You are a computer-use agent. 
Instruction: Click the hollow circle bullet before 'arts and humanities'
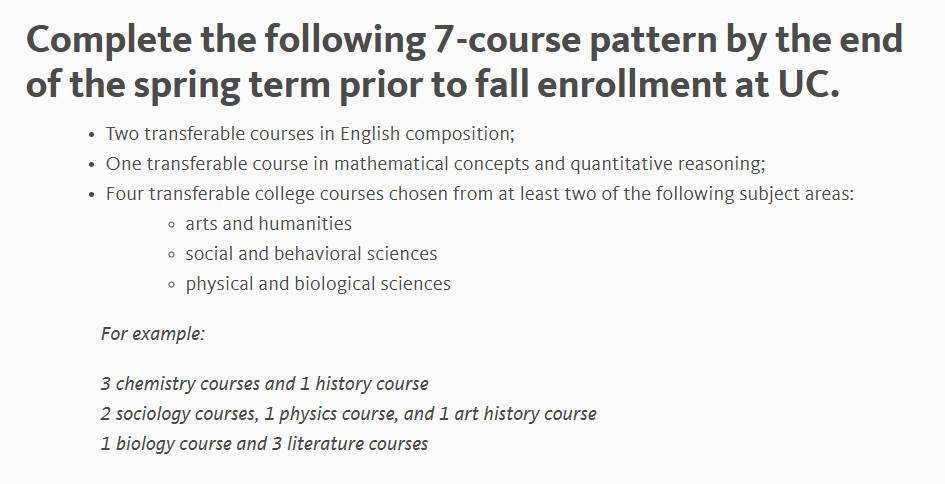(x=172, y=225)
